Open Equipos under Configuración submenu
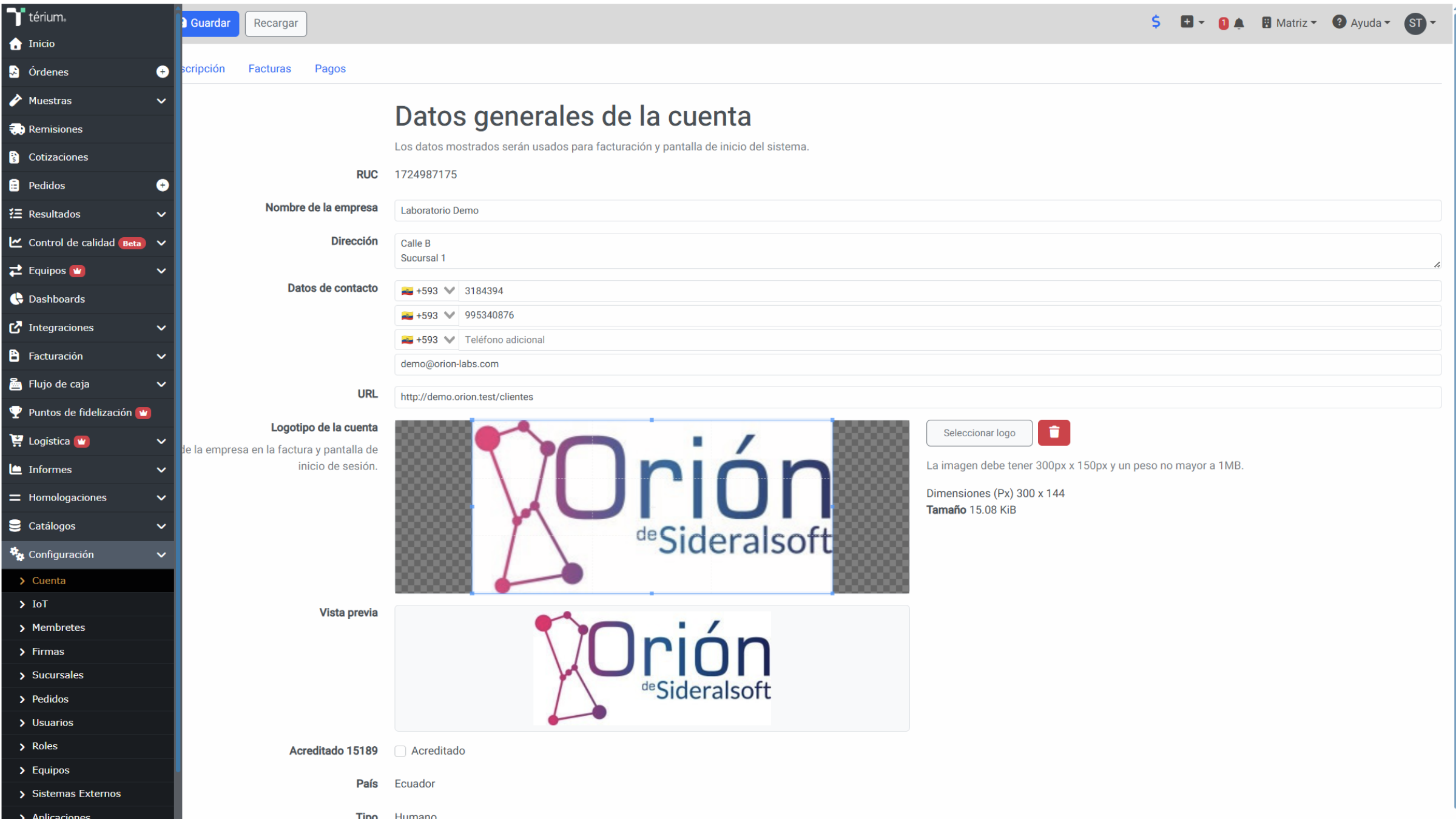This screenshot has height=819, width=1456. click(x=88, y=770)
